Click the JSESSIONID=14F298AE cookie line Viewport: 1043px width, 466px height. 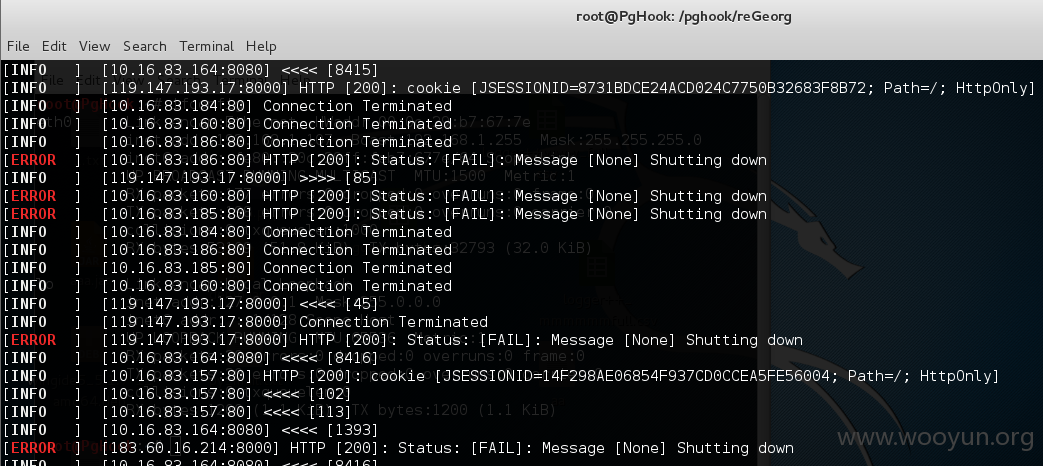coord(501,376)
